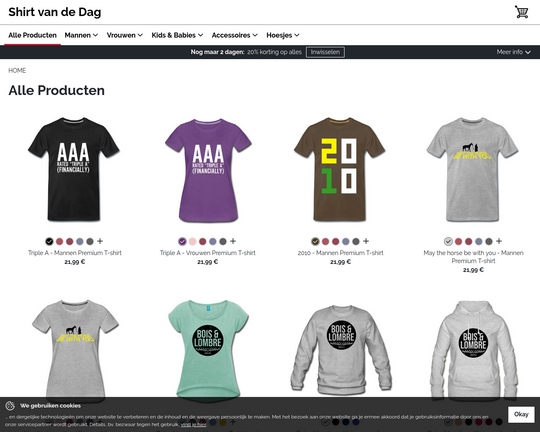Click the HOME breadcrumb link
Screen dimensions: 540x432
pyautogui.click(x=17, y=70)
